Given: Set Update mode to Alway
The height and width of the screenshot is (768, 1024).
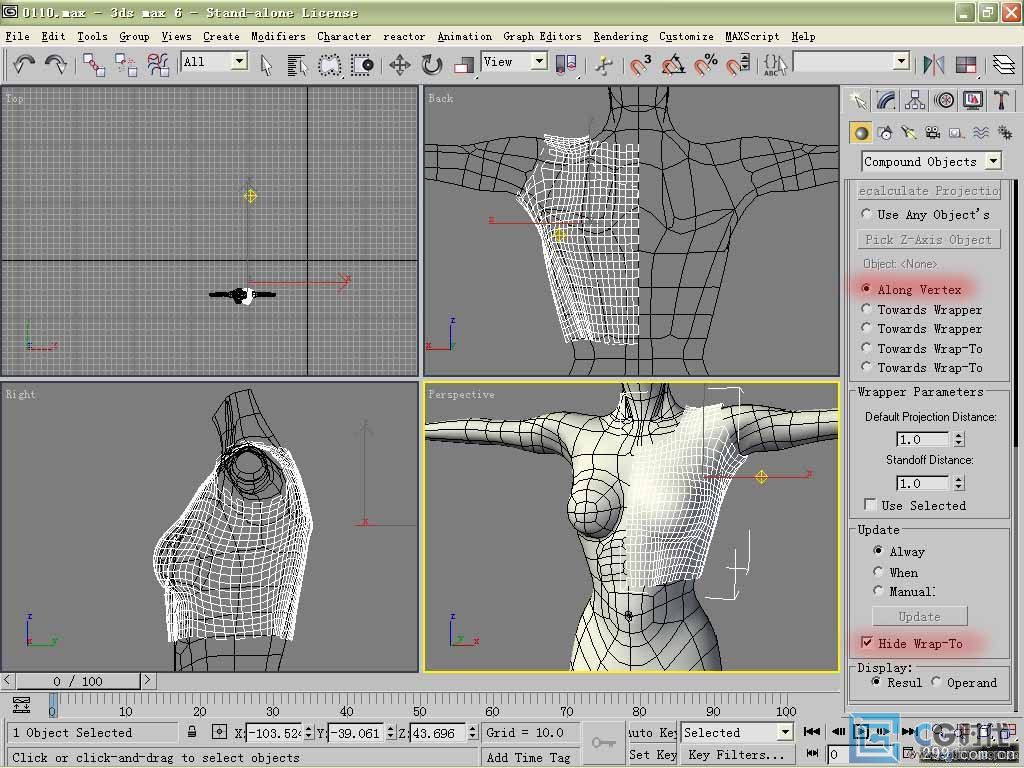Looking at the screenshot, I should [878, 551].
